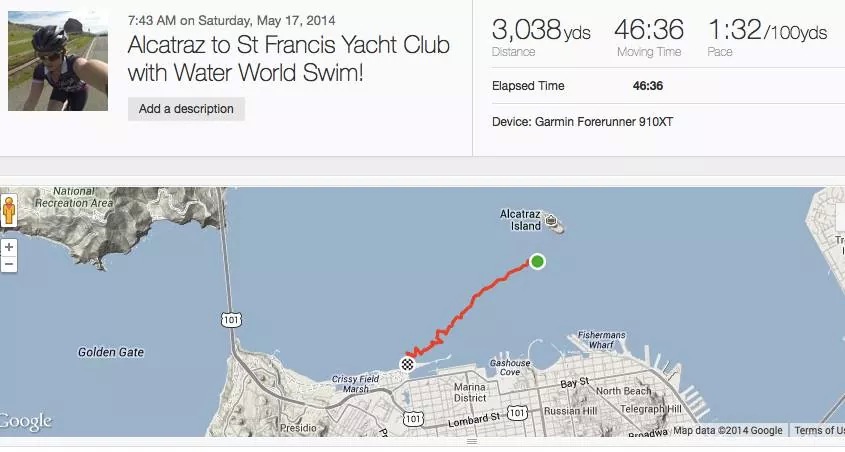Click the US 101 shield near Golden Gate

[x=231, y=319]
